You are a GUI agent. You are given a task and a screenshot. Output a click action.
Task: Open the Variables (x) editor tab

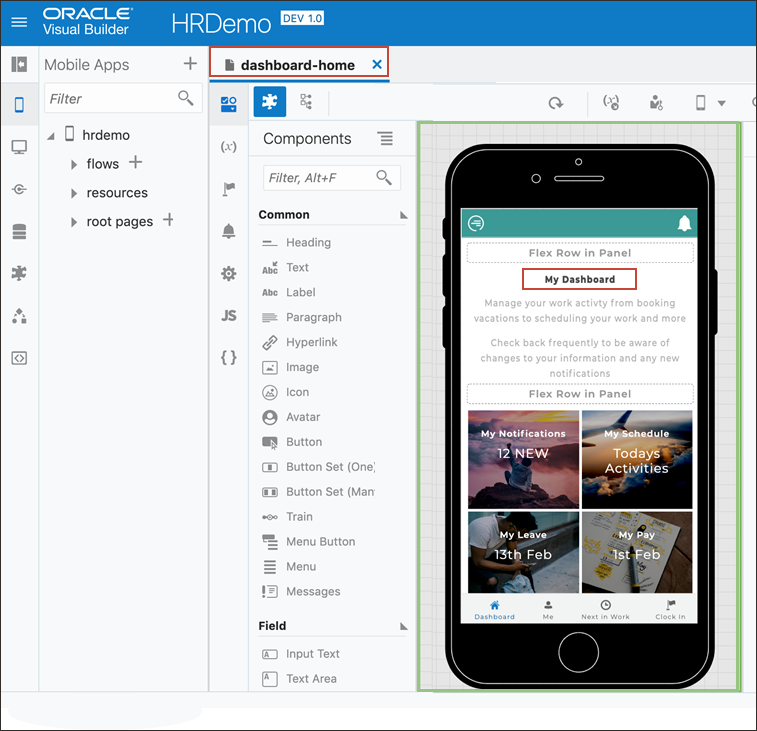coord(228,146)
